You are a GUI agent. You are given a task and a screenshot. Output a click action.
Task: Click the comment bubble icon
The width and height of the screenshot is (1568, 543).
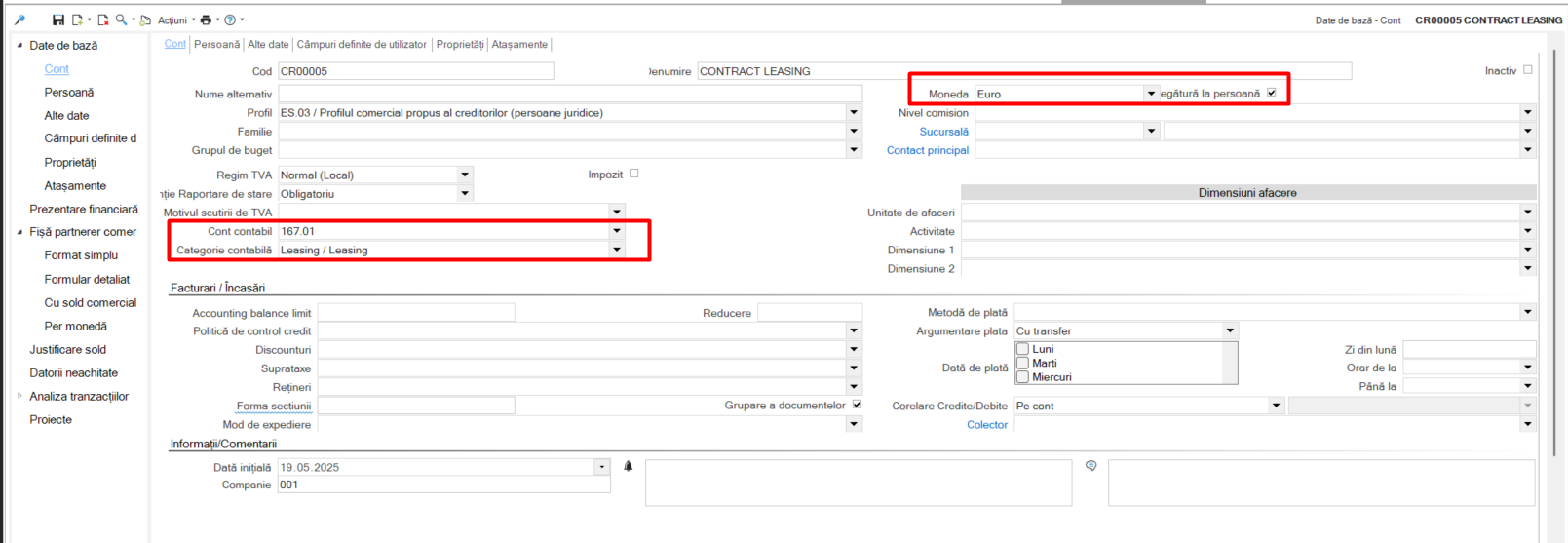pos(1091,467)
